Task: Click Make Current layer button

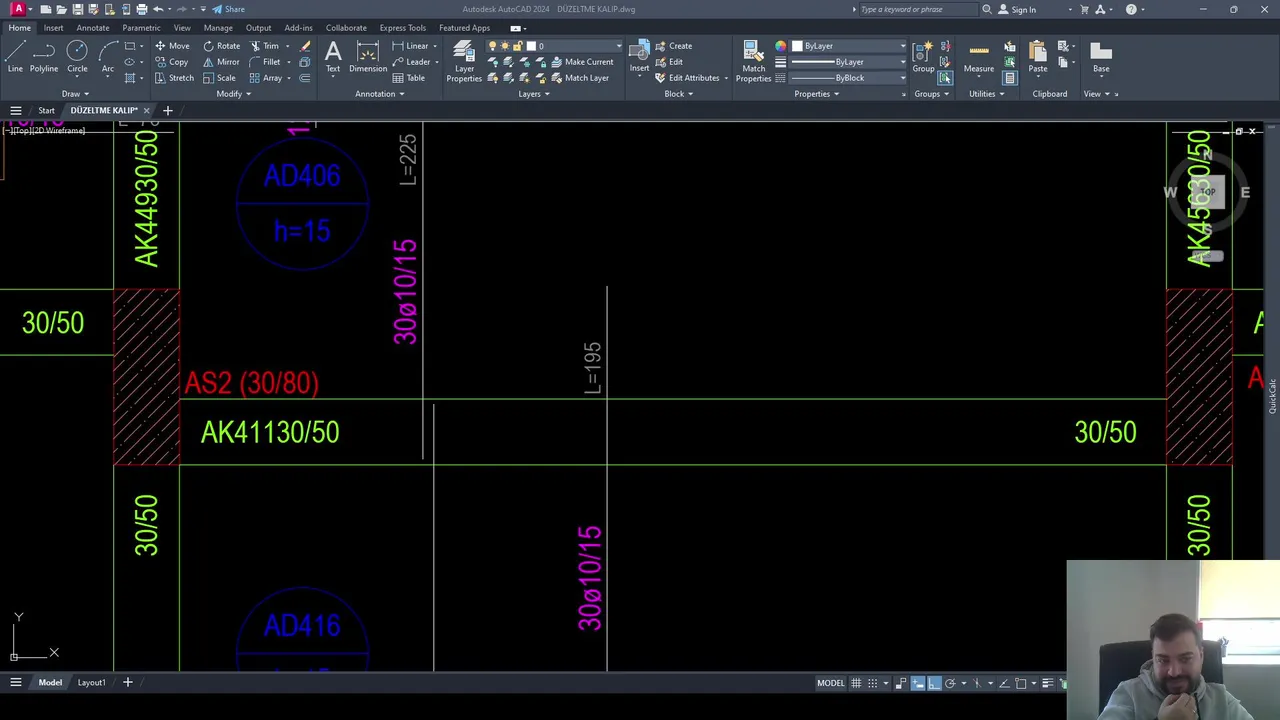Action: coord(582,62)
